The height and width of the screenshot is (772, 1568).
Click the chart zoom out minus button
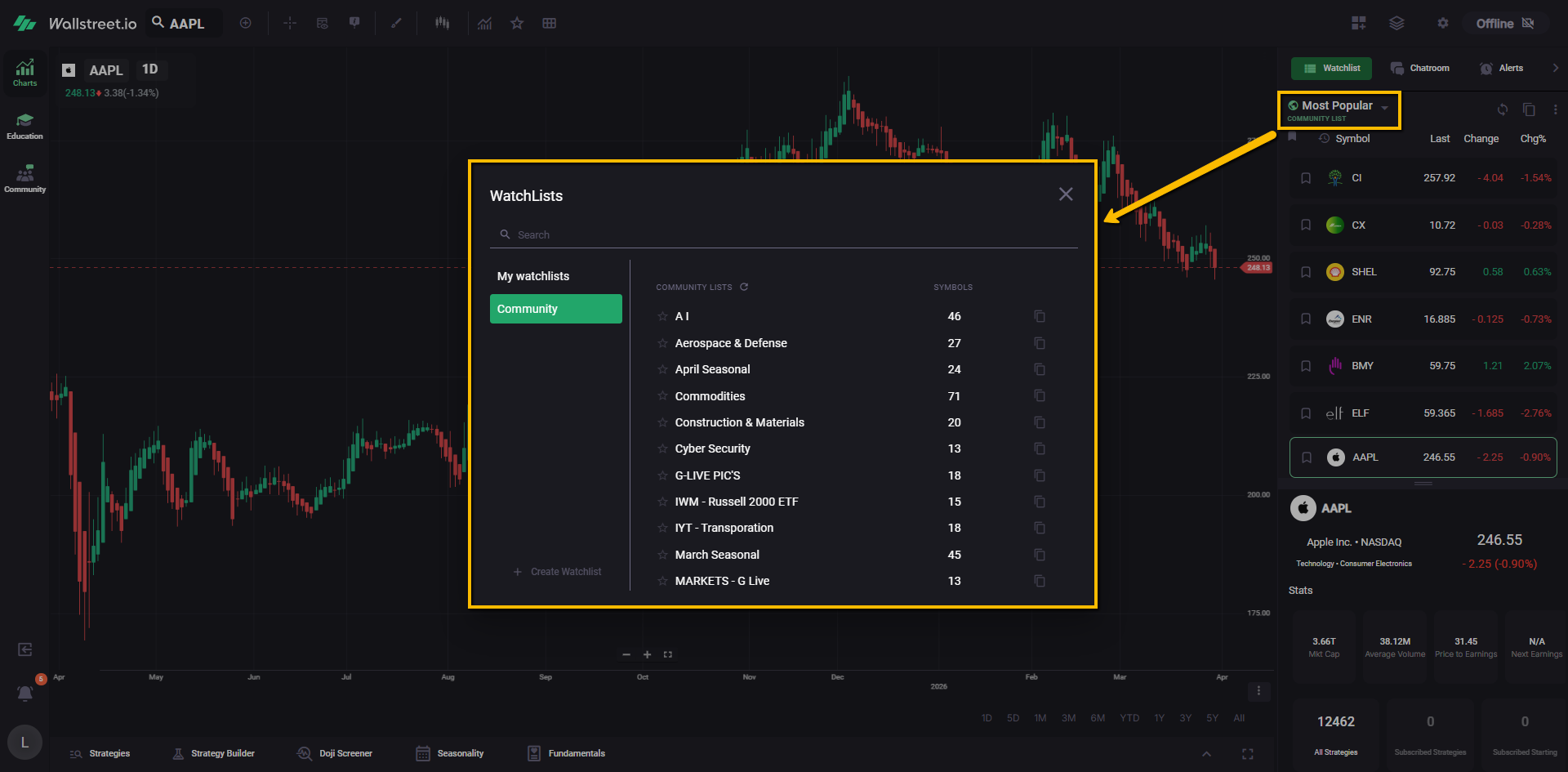point(626,654)
